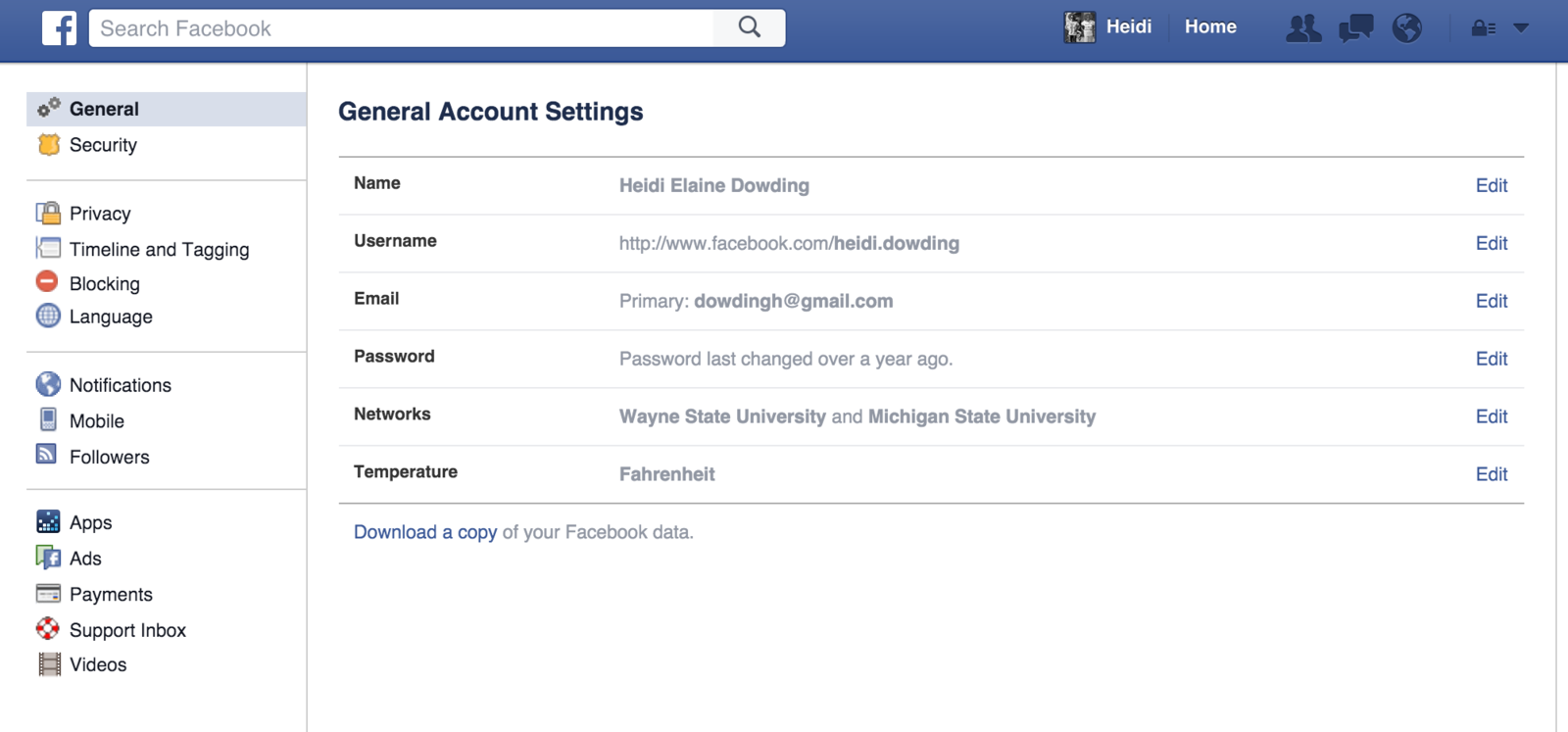Click Heidi's profile picture thumbnail

pos(1080,27)
